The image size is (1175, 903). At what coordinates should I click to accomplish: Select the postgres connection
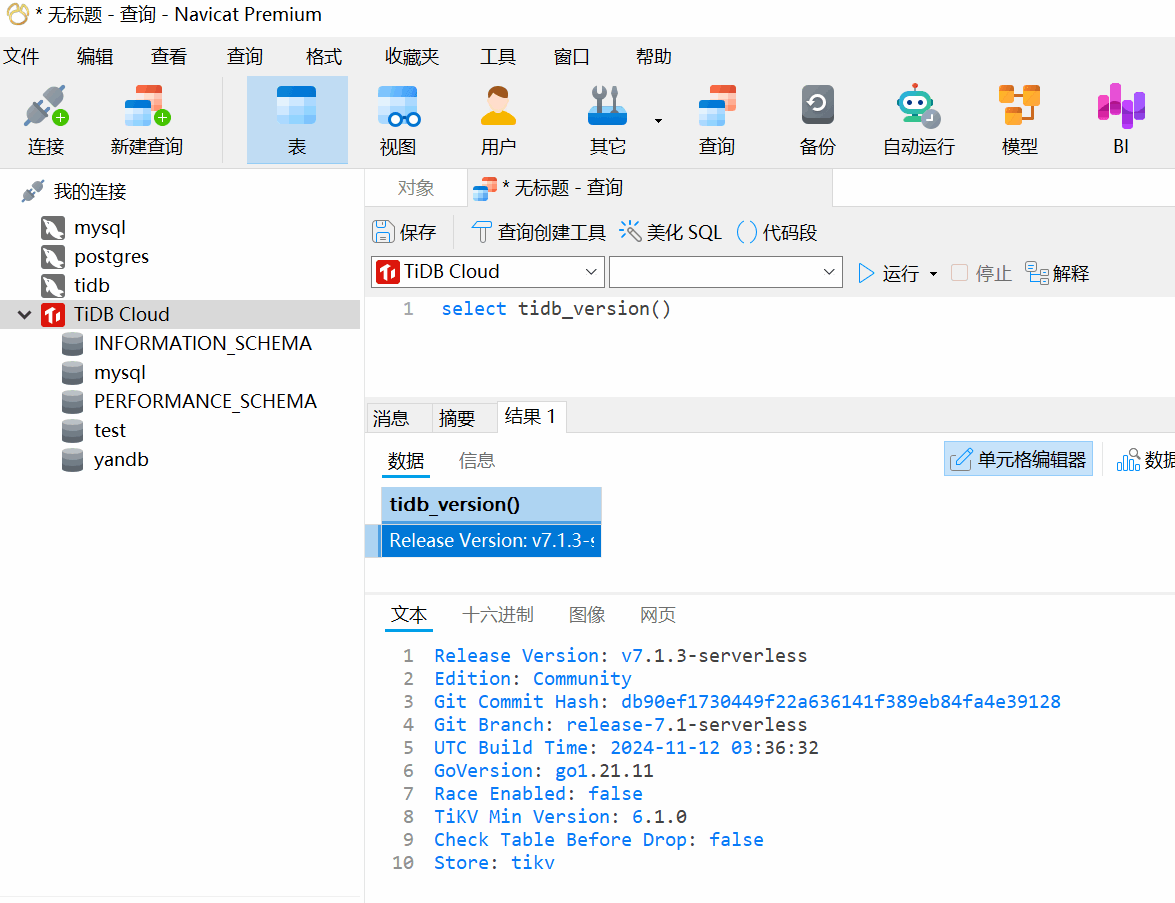(x=111, y=257)
